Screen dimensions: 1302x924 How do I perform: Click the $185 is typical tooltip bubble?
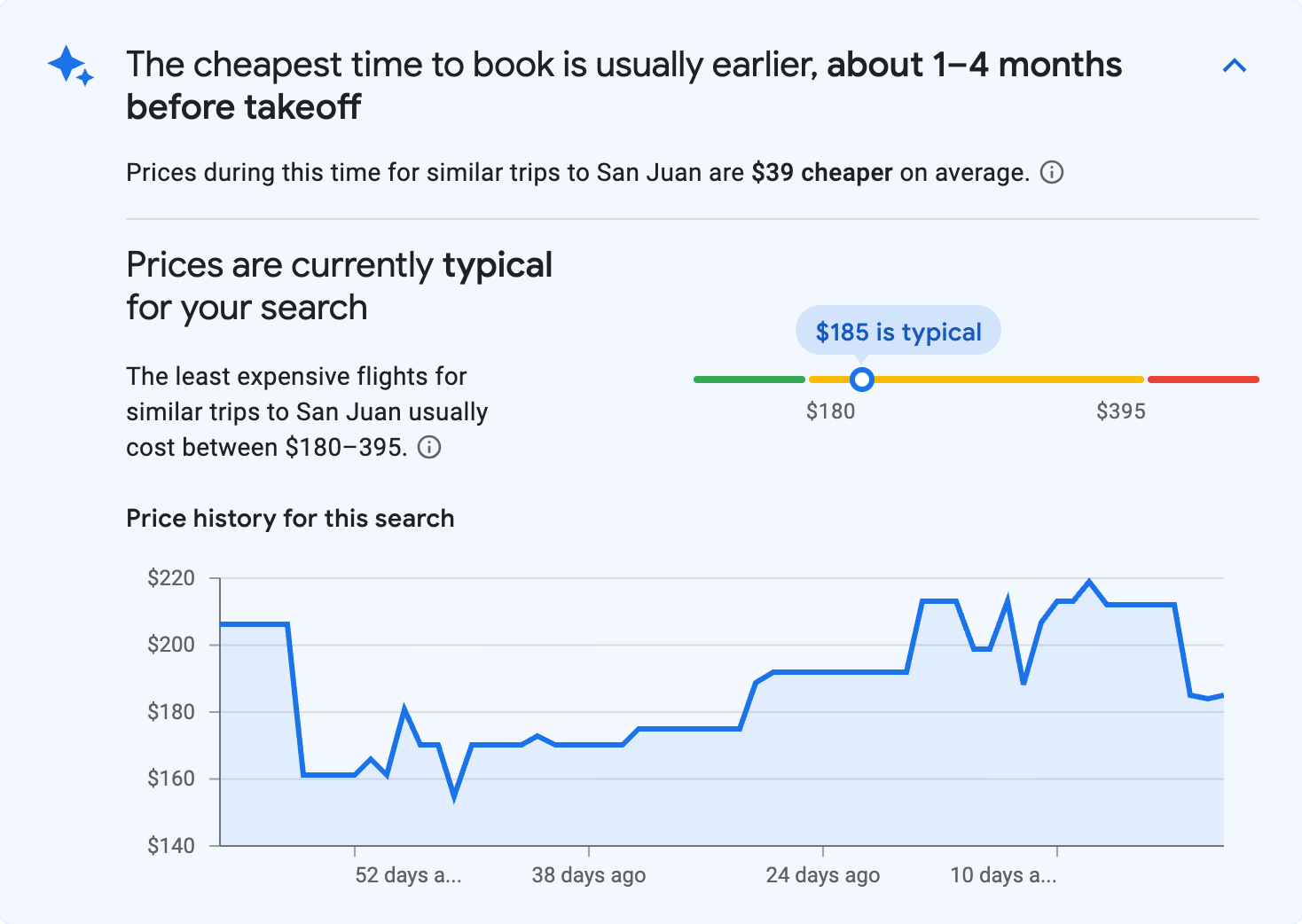point(898,331)
